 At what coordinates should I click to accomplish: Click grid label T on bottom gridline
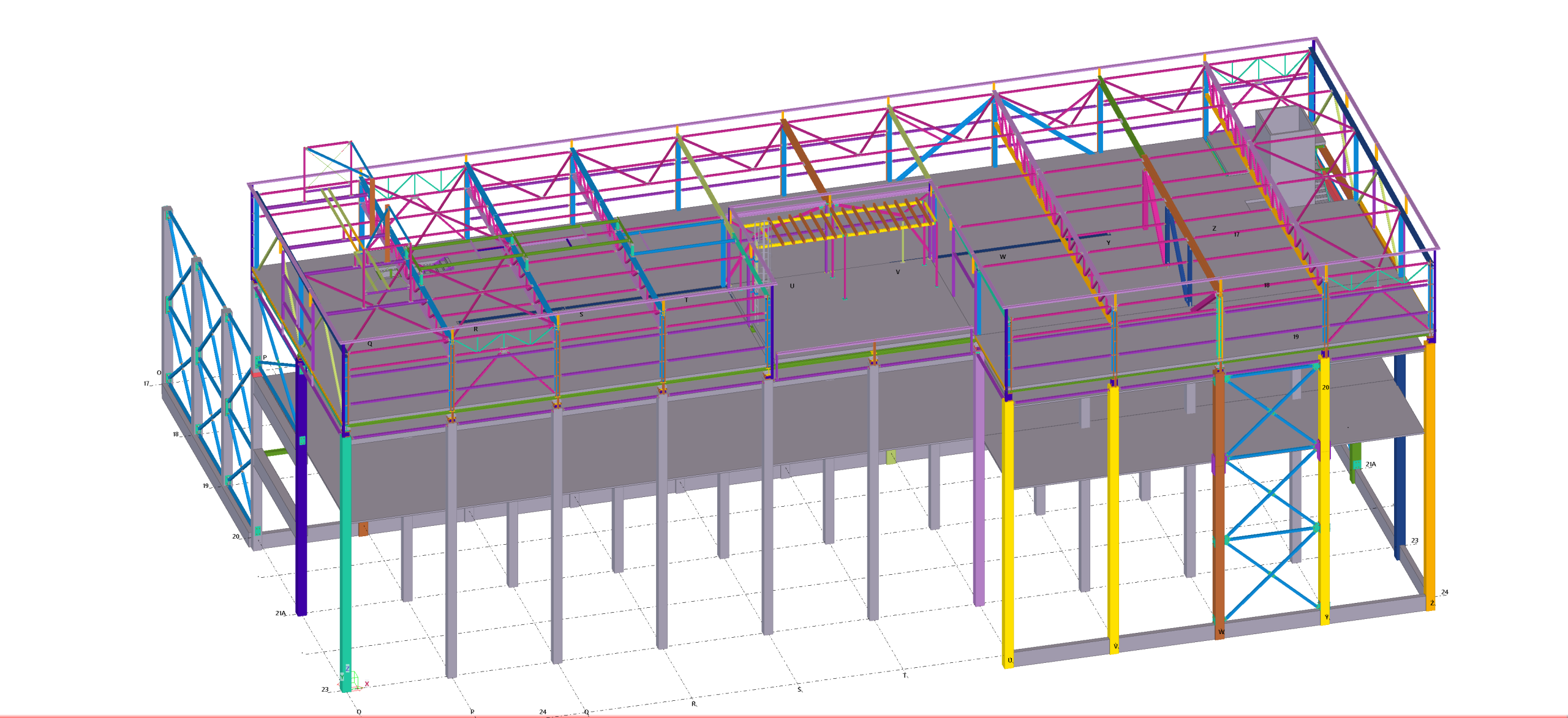tap(904, 676)
